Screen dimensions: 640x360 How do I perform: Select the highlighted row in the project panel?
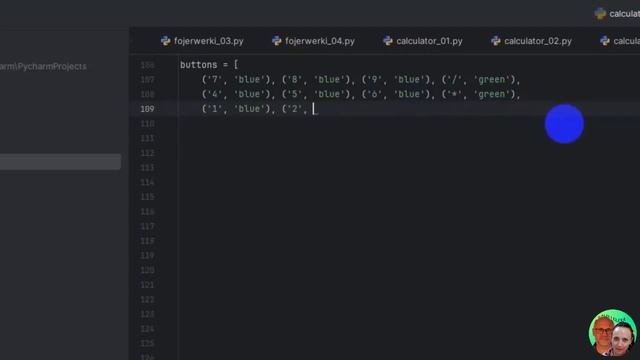[x=60, y=162]
